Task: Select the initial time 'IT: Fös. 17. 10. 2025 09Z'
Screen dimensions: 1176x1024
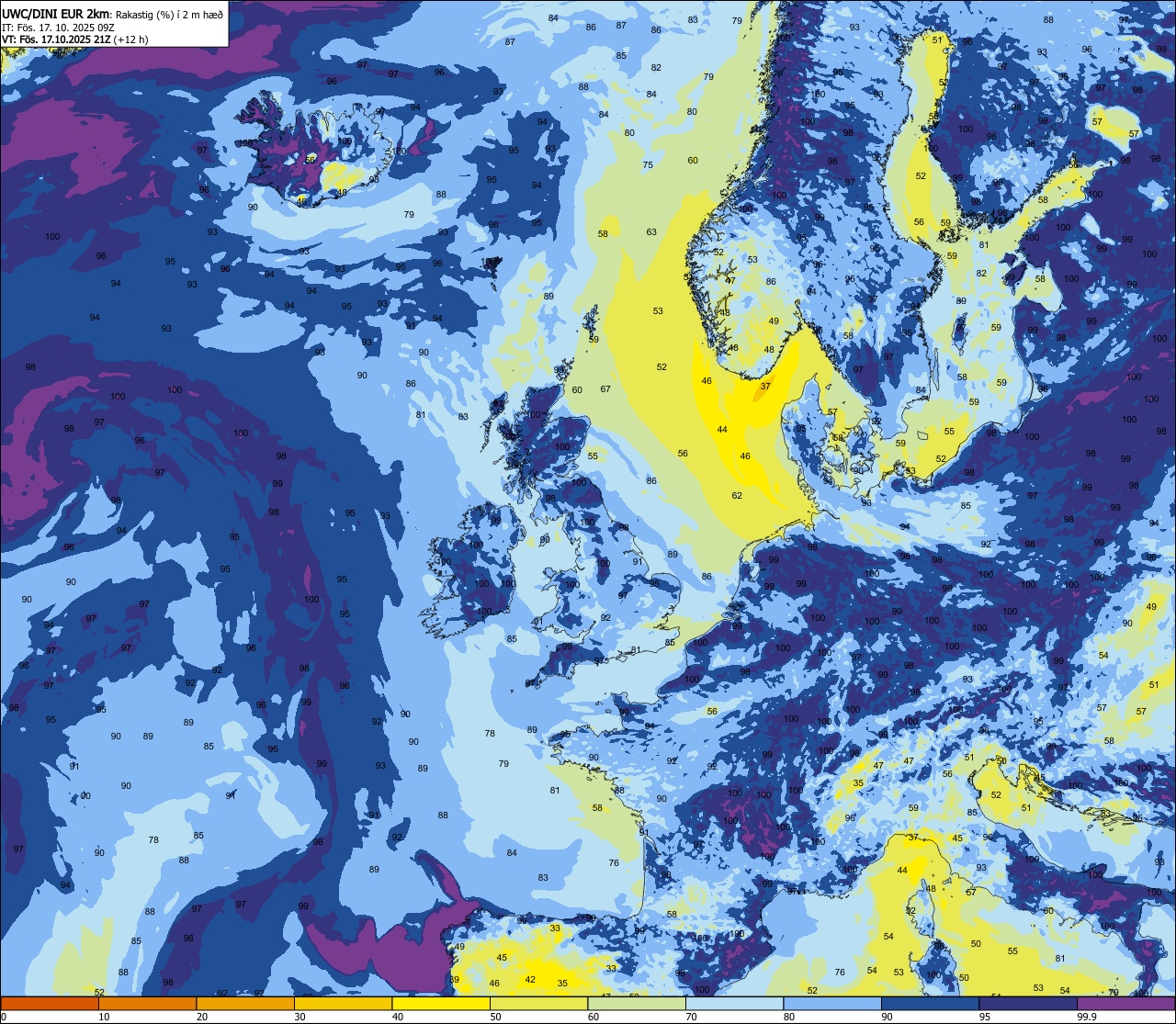Action: (58, 27)
